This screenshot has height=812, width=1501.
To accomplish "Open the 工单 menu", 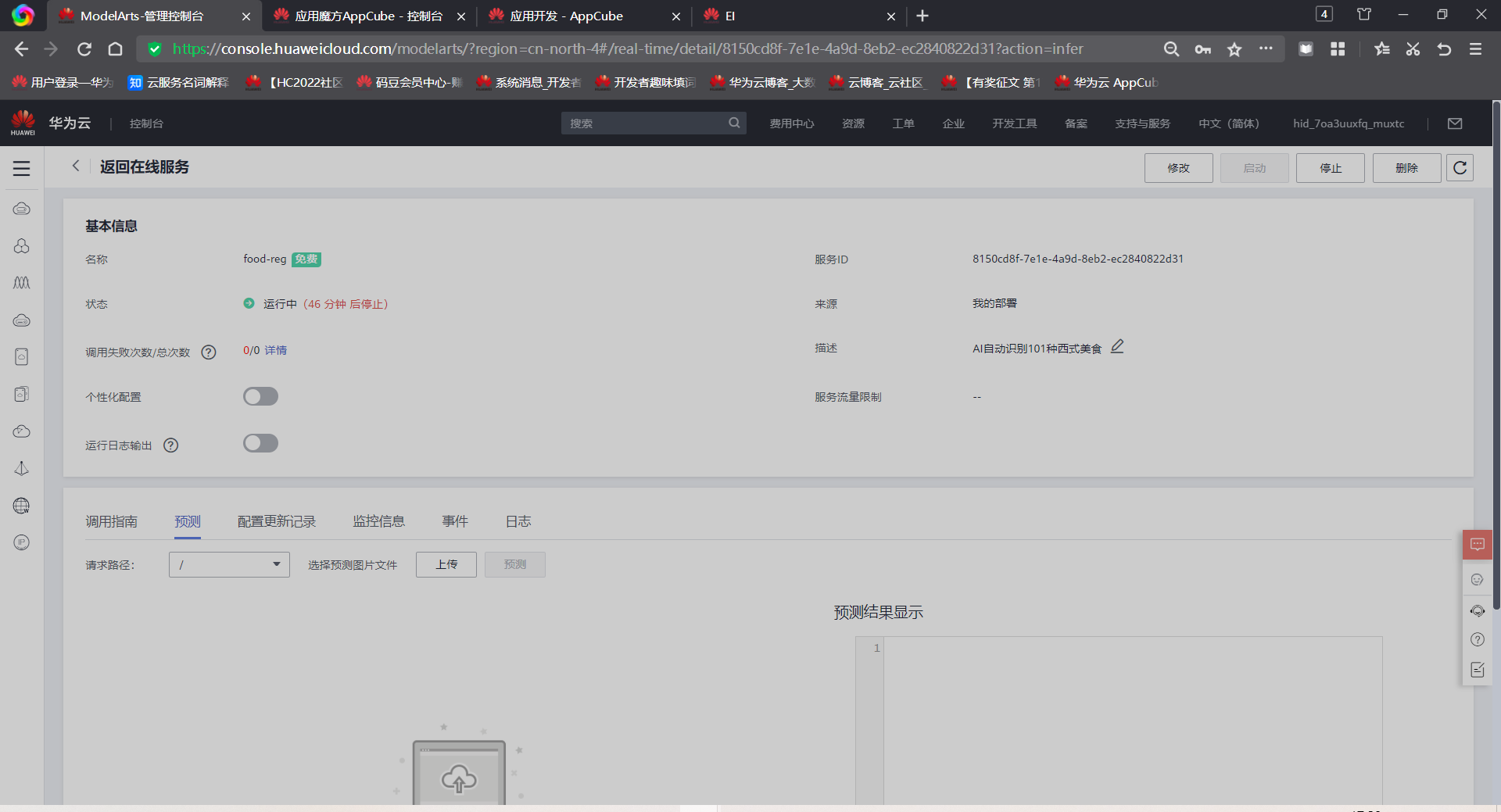I will [x=903, y=123].
